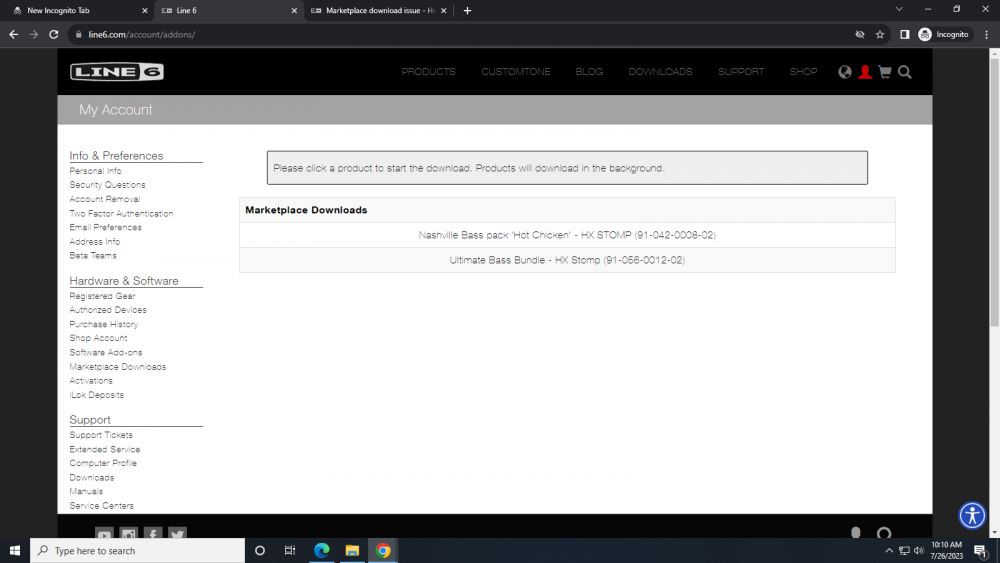1000x563 pixels.
Task: Click the site search magnifier icon
Action: coord(905,72)
